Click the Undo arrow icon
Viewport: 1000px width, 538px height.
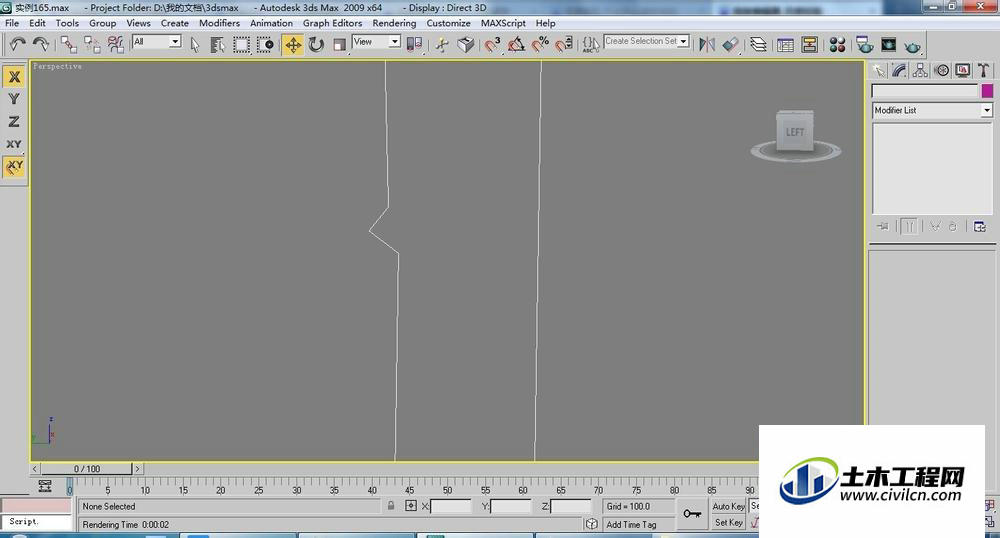tap(17, 44)
